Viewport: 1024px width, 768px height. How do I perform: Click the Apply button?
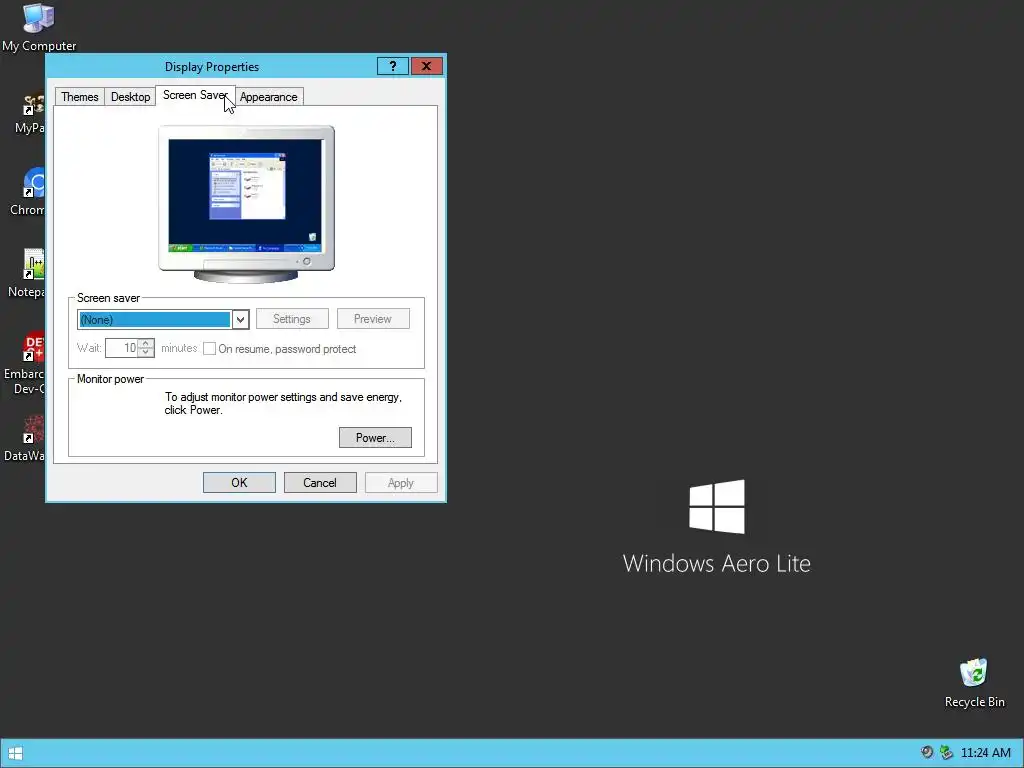coord(401,483)
